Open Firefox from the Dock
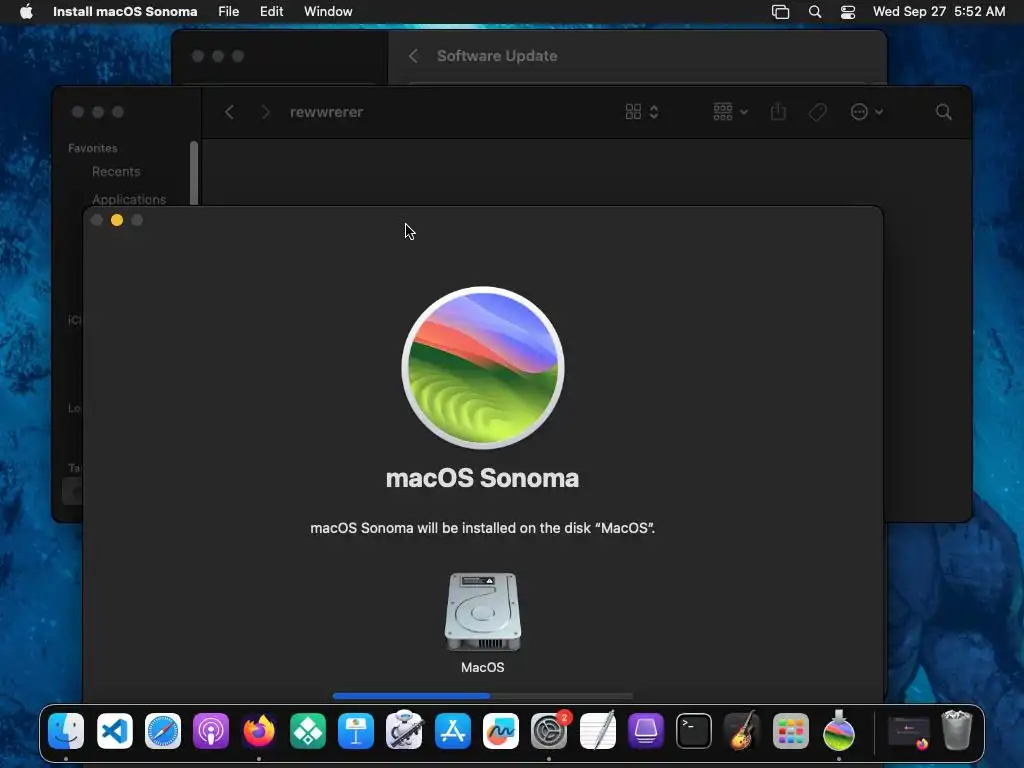1024x768 pixels. pyautogui.click(x=259, y=731)
